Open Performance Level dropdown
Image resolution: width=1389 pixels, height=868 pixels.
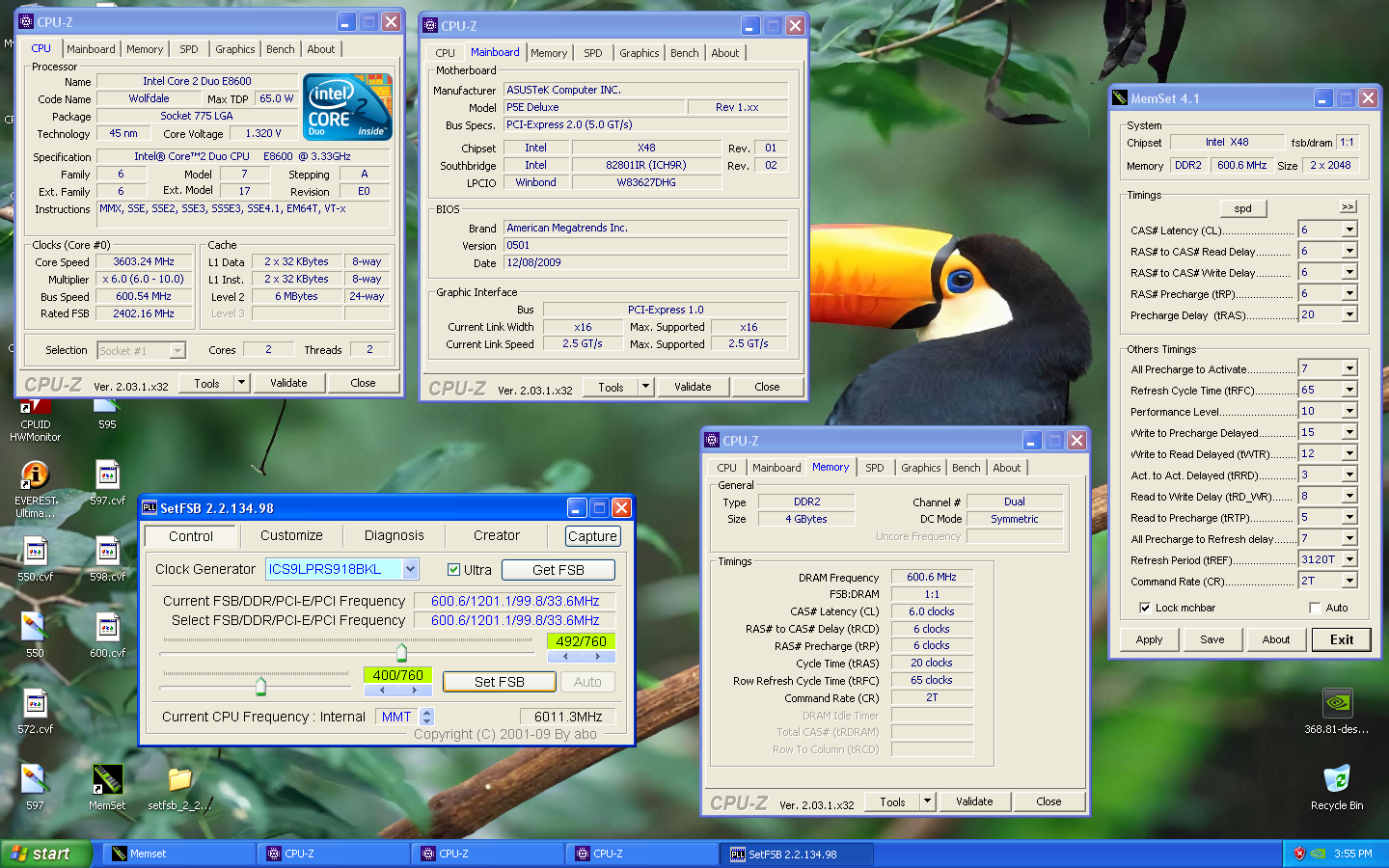pos(1349,411)
